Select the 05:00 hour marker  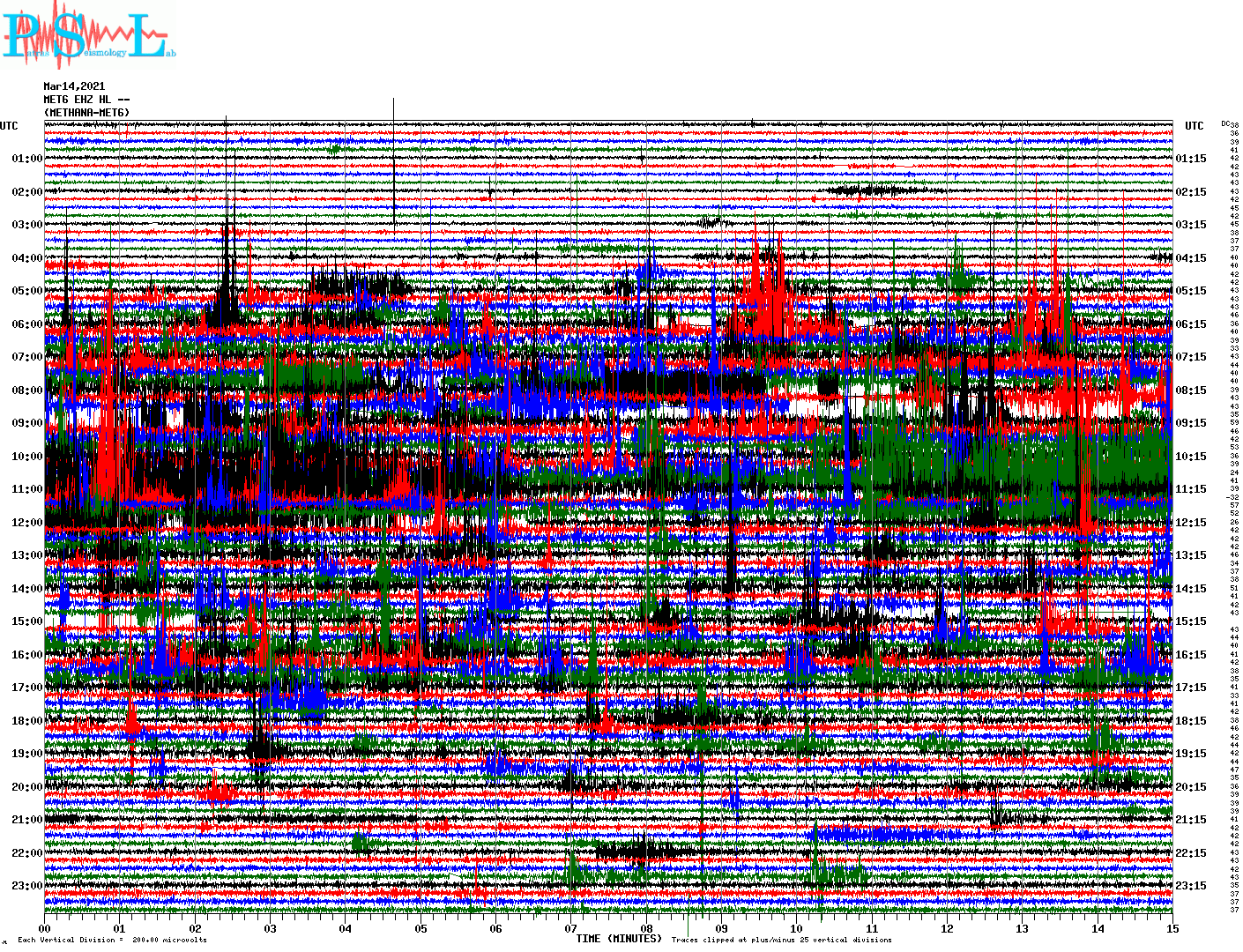point(26,292)
